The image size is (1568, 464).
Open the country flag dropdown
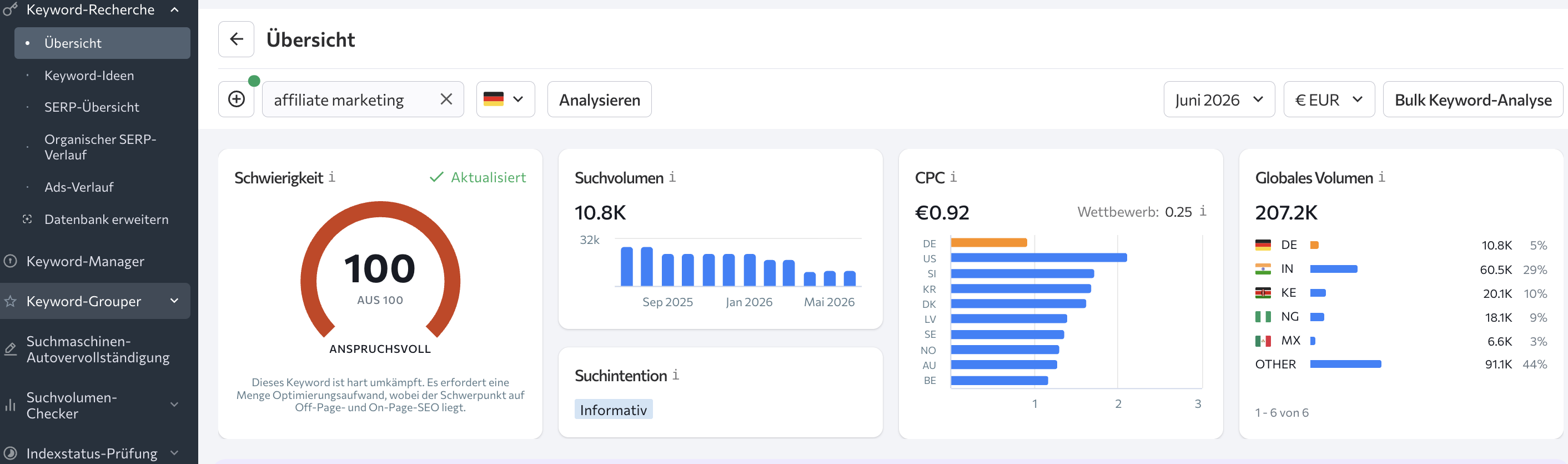505,99
